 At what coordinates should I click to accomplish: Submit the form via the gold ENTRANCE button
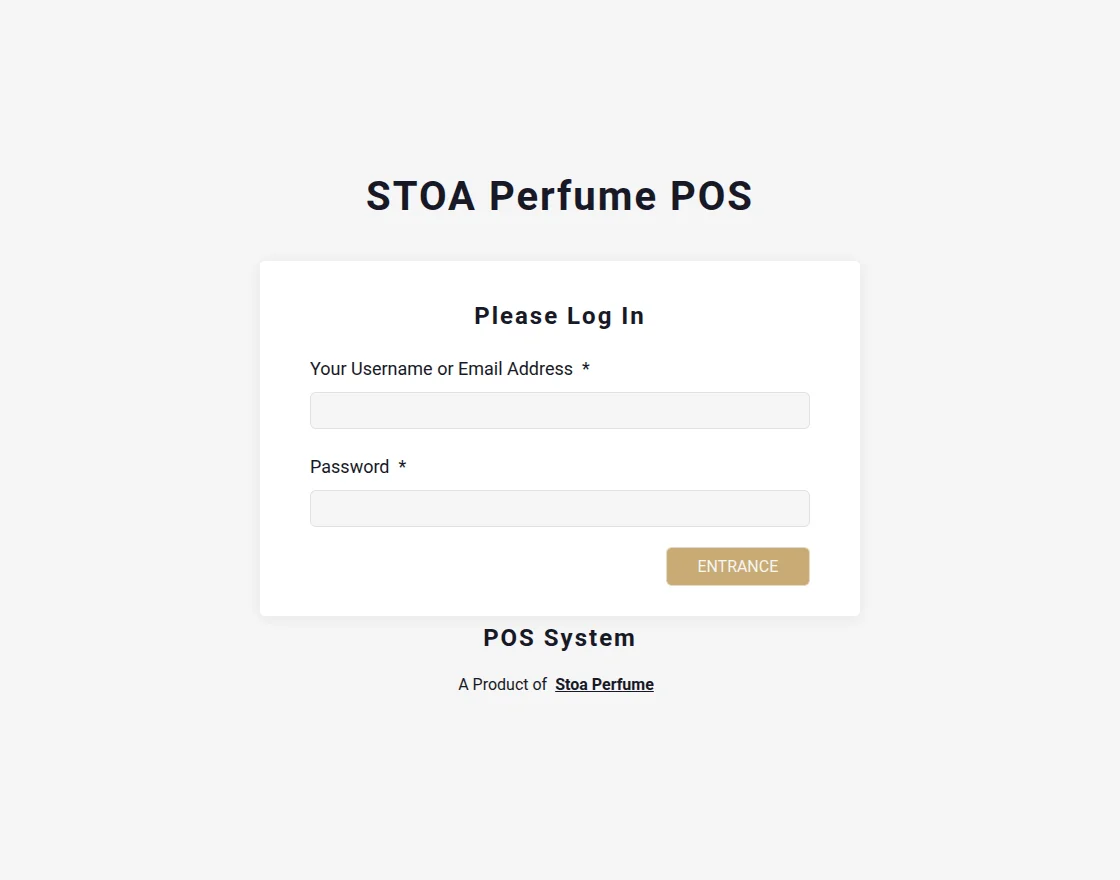click(737, 566)
